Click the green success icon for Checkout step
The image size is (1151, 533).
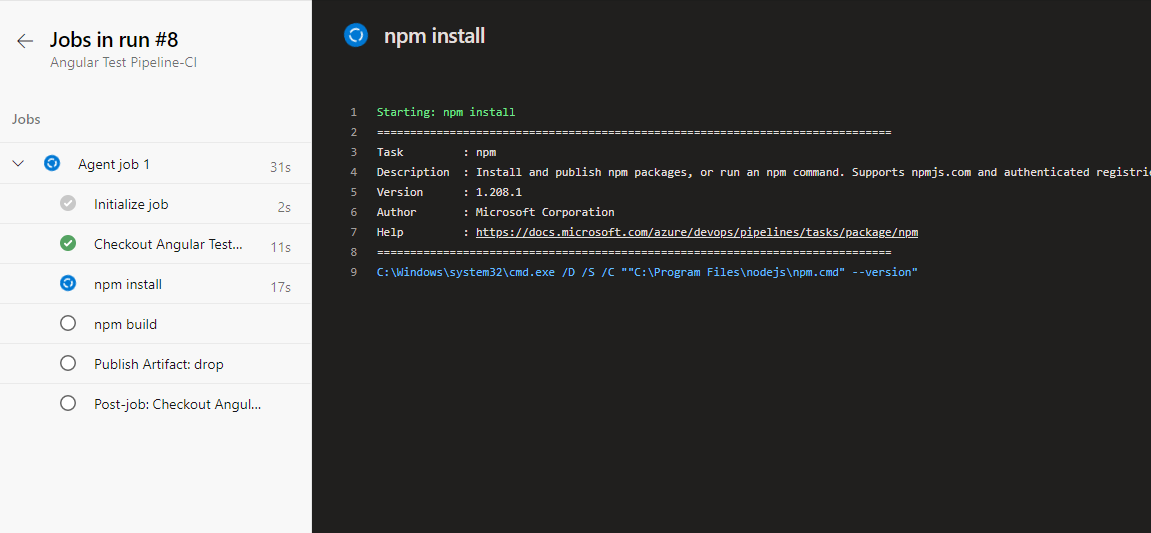coord(68,244)
